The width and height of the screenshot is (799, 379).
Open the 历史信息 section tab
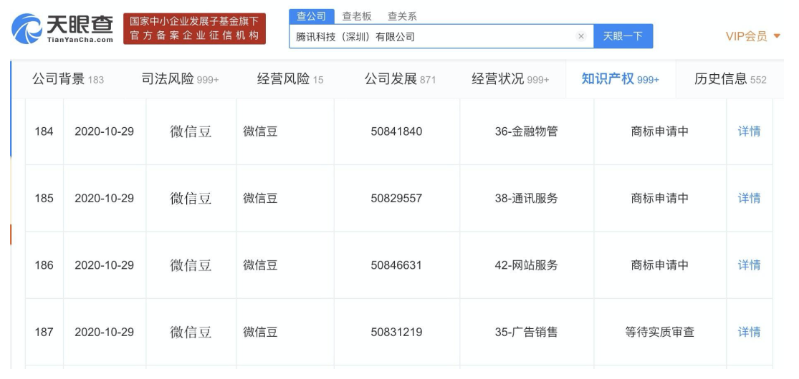730,79
